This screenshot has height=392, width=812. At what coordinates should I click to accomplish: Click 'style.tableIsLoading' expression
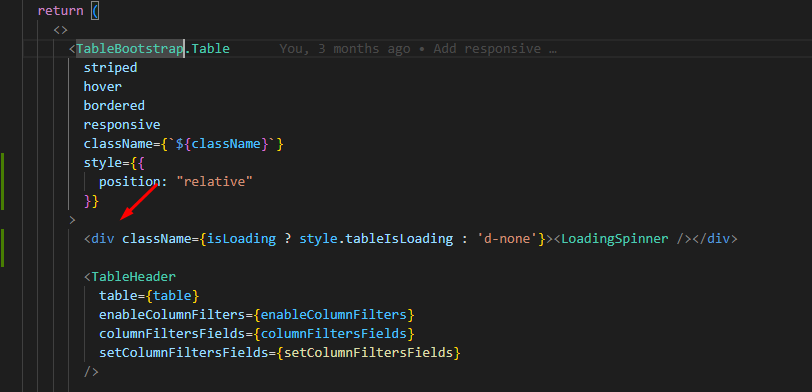click(376, 239)
